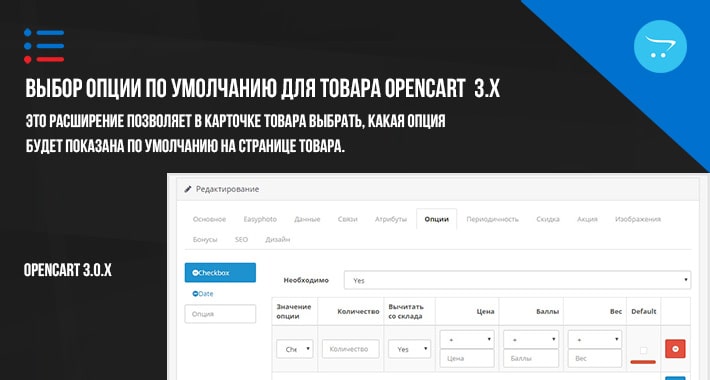Select the Опции tab

(437, 219)
